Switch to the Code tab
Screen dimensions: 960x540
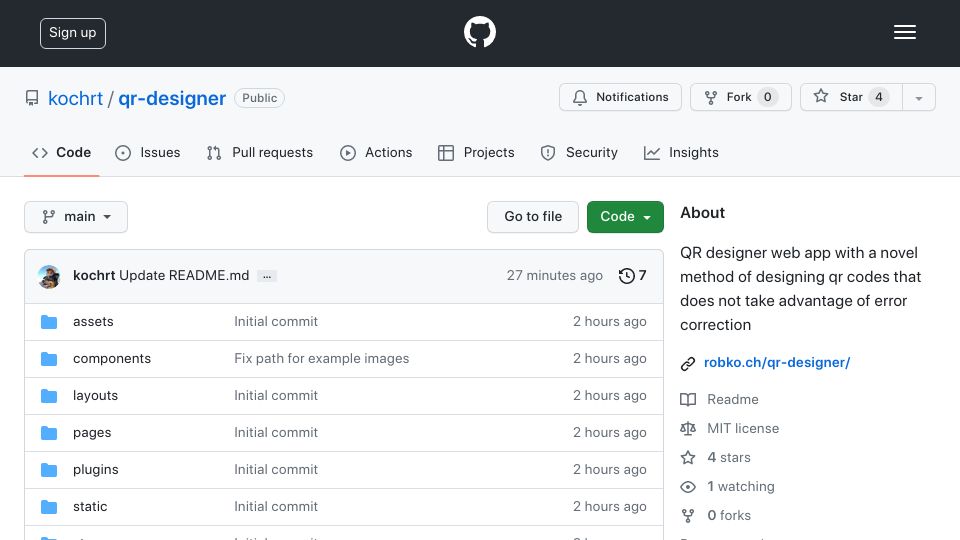[61, 152]
